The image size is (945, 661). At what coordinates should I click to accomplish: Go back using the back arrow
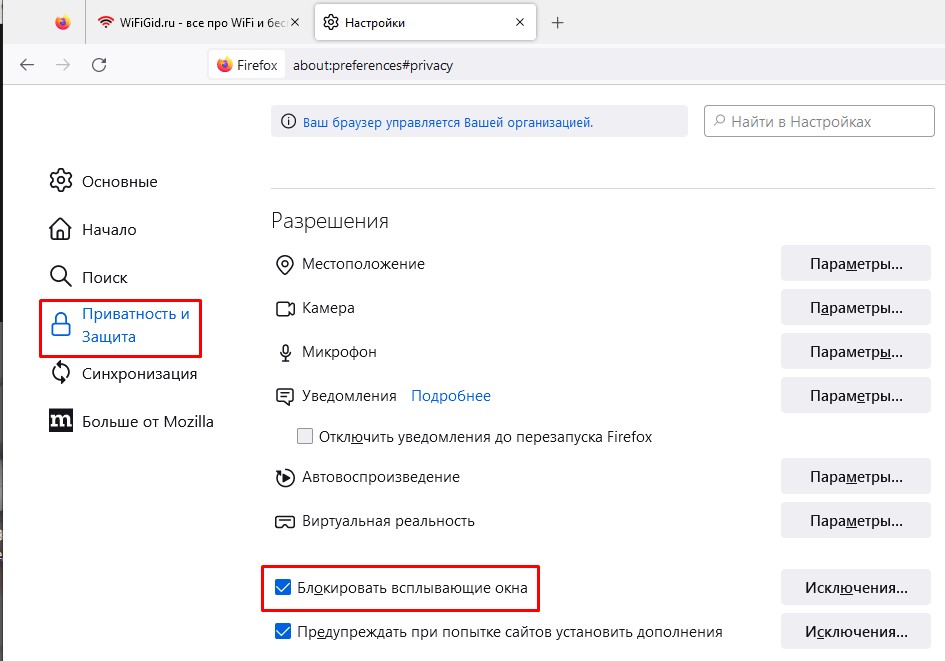[x=27, y=65]
